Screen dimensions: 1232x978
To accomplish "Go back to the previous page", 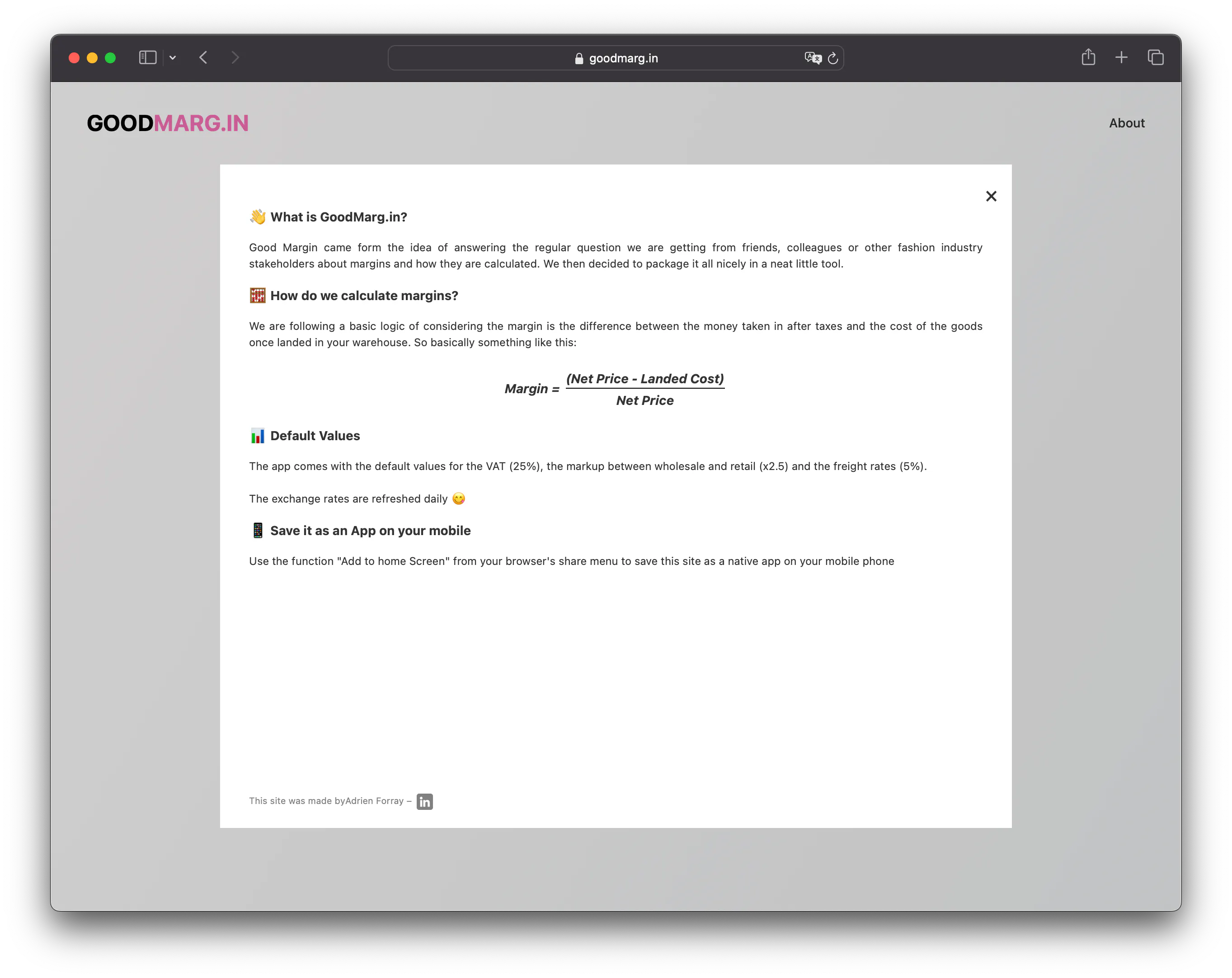I will pyautogui.click(x=203, y=58).
